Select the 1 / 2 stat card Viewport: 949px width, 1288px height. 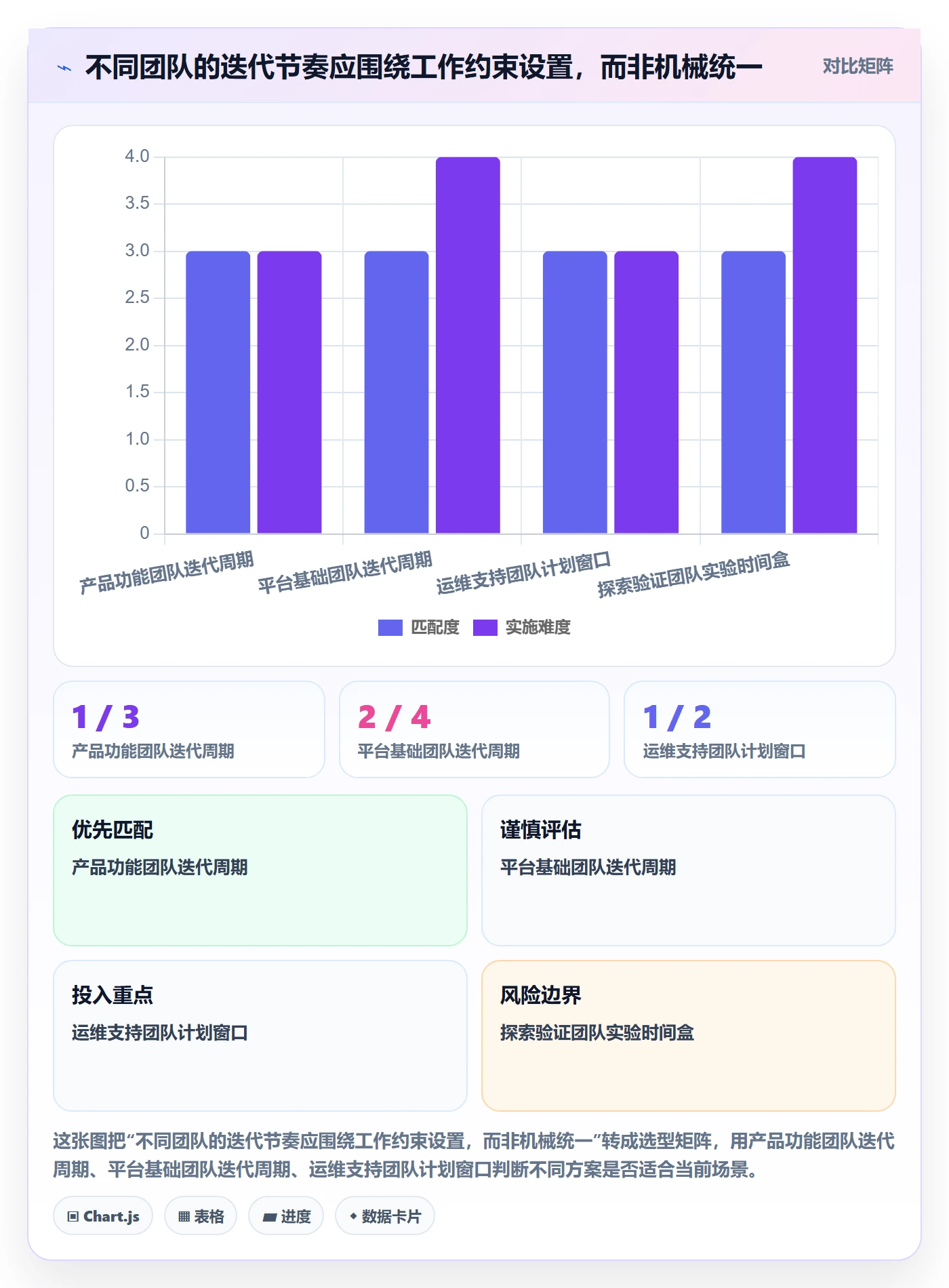point(760,729)
